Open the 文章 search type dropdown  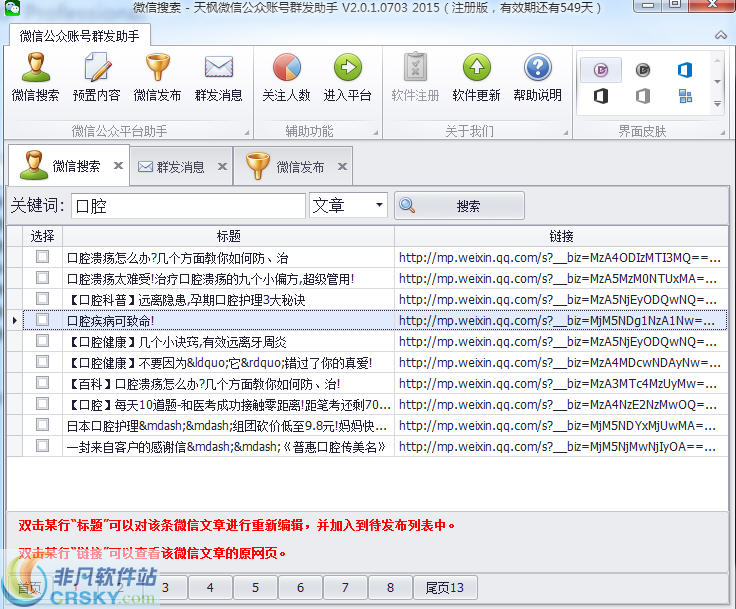coord(379,205)
